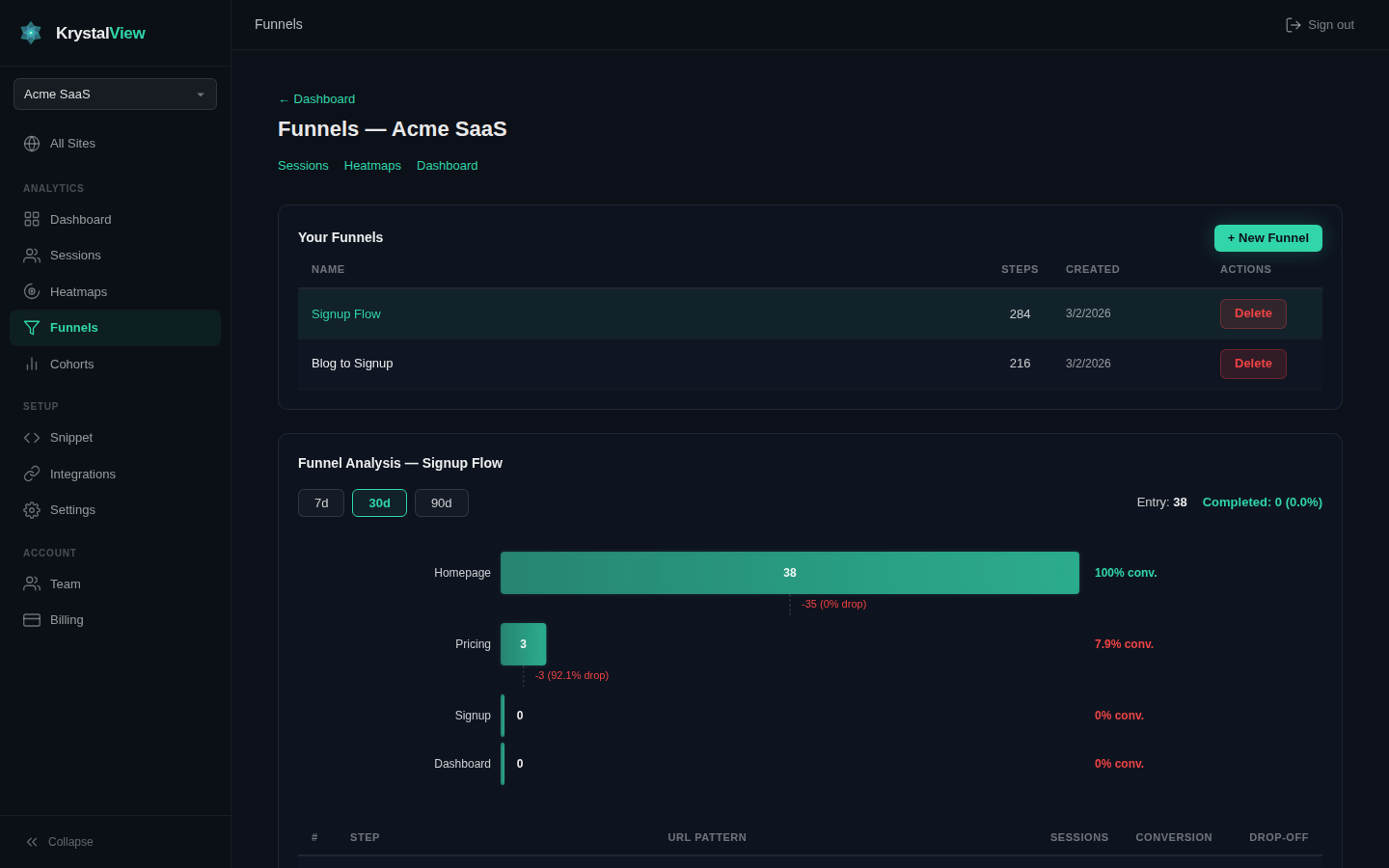Open the Acme SaaS site dropdown
The height and width of the screenshot is (868, 1389).
coord(115,94)
